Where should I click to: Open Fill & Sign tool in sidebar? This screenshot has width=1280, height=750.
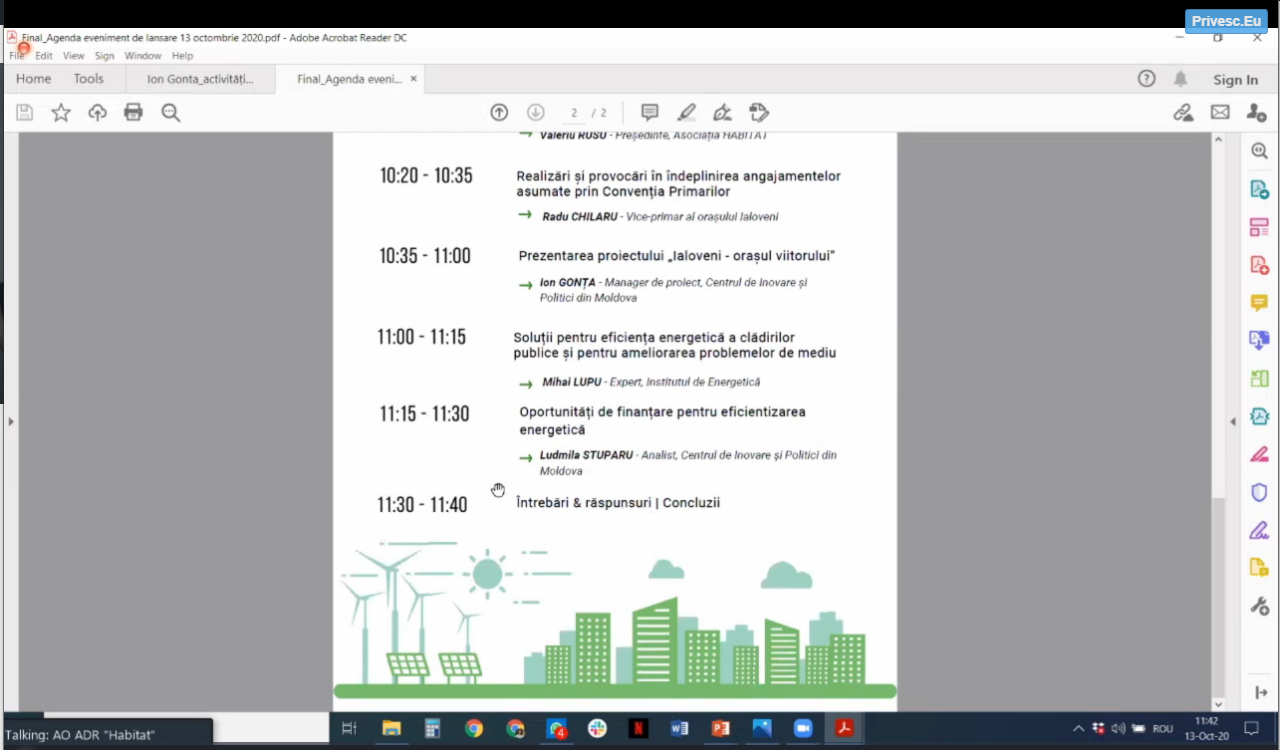[1259, 530]
